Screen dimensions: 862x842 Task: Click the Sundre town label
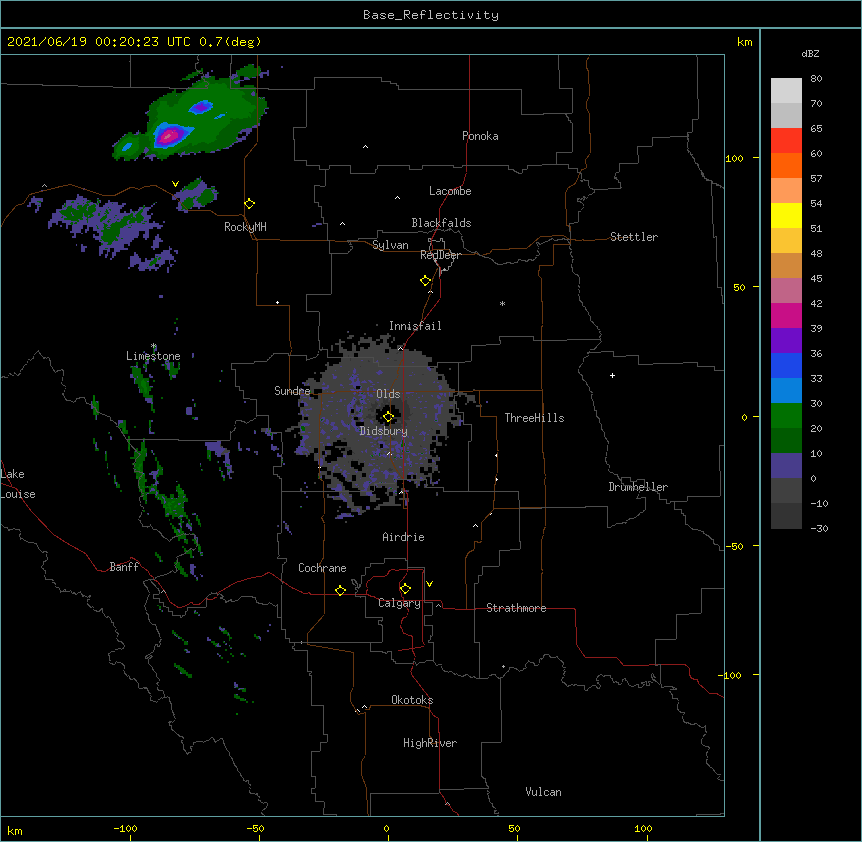292,391
